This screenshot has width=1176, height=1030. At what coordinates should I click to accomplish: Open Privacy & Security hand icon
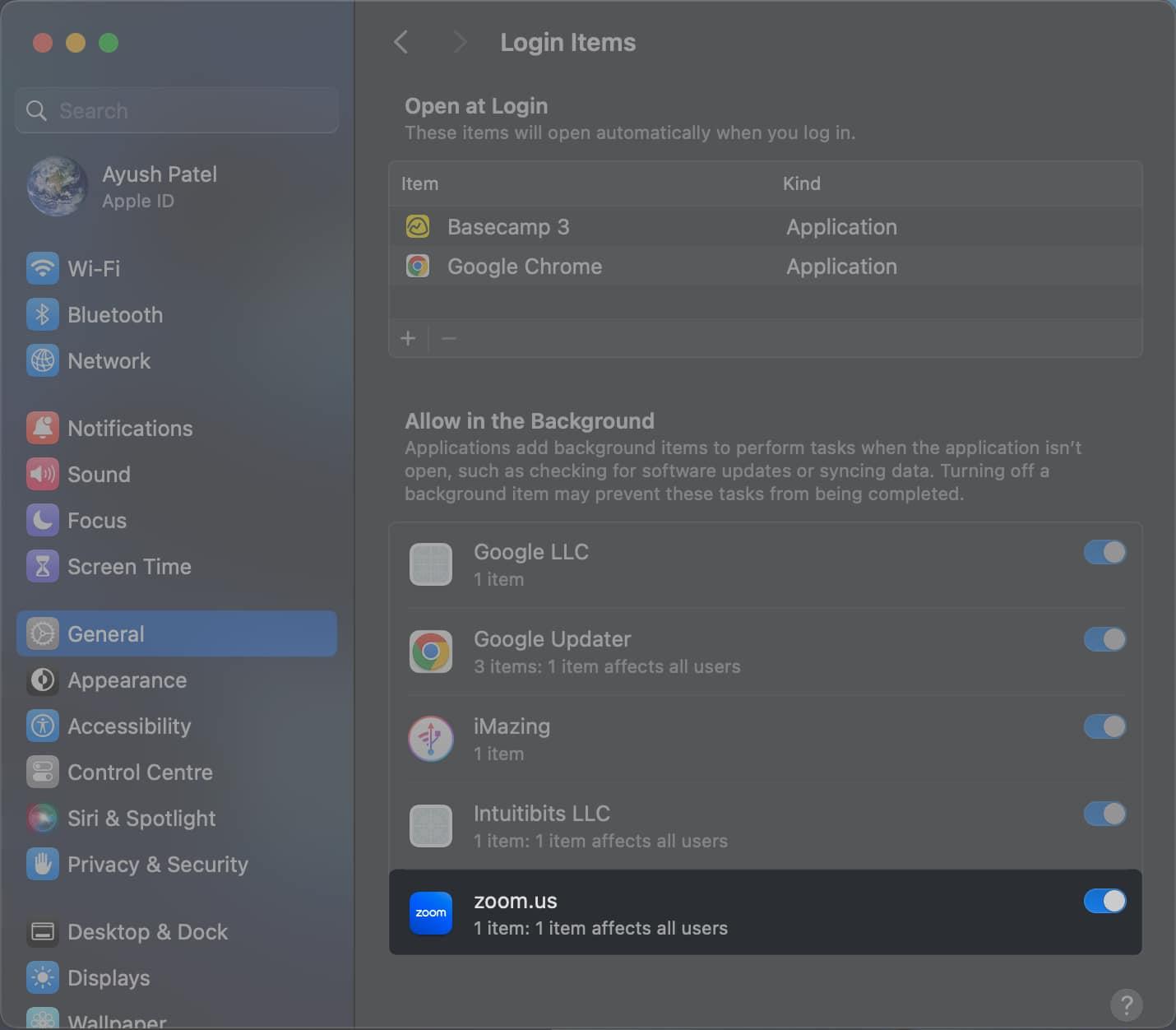(43, 864)
